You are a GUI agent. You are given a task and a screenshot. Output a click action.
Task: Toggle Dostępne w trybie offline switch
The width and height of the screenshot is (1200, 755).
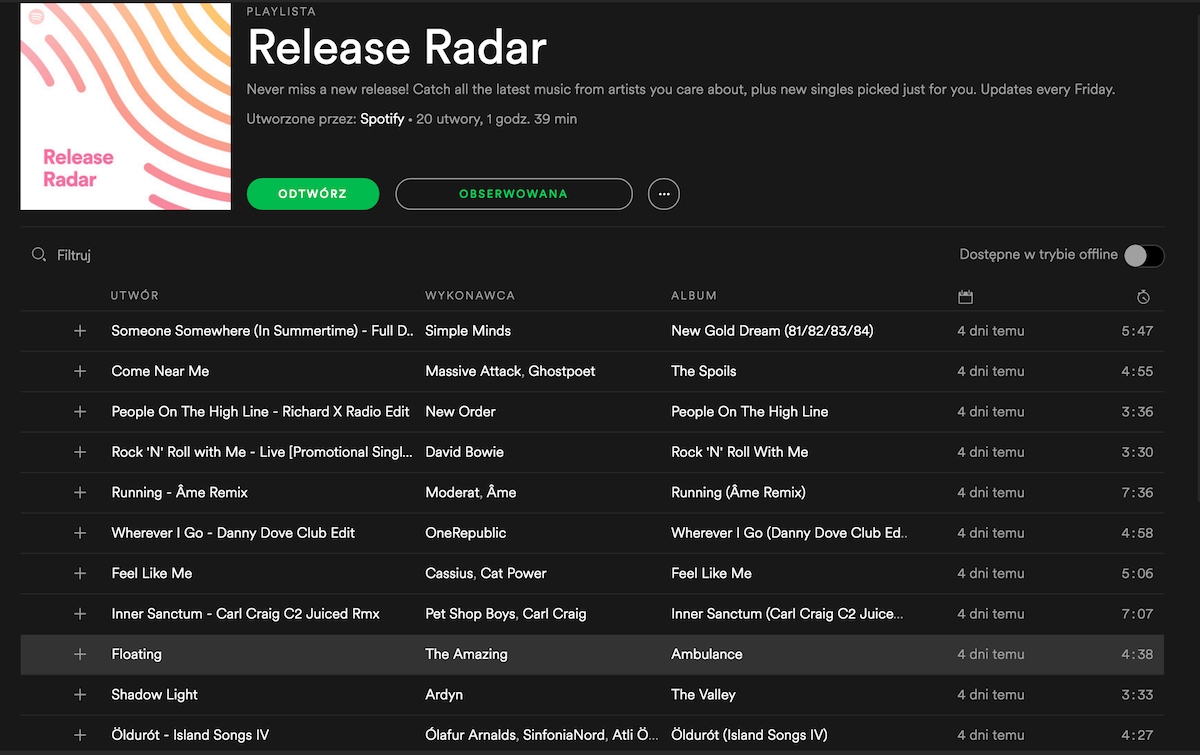pos(1144,255)
